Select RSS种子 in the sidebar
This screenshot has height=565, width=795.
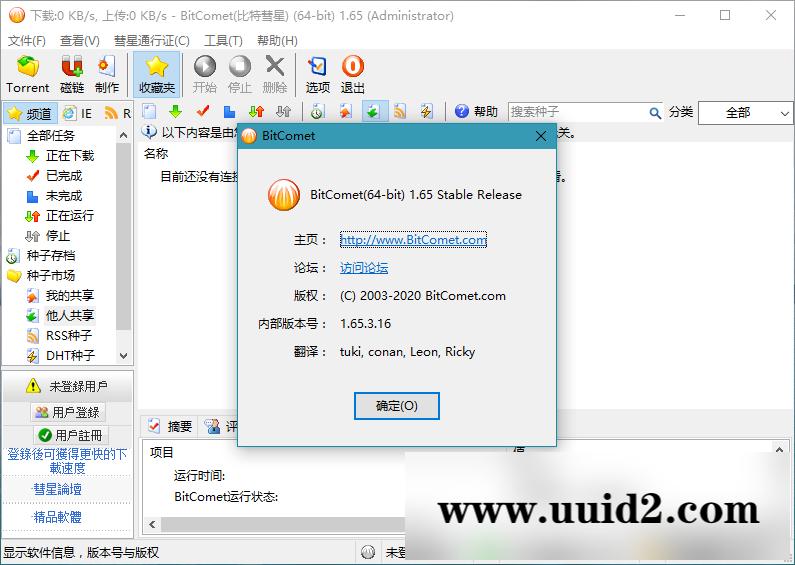pos(68,336)
